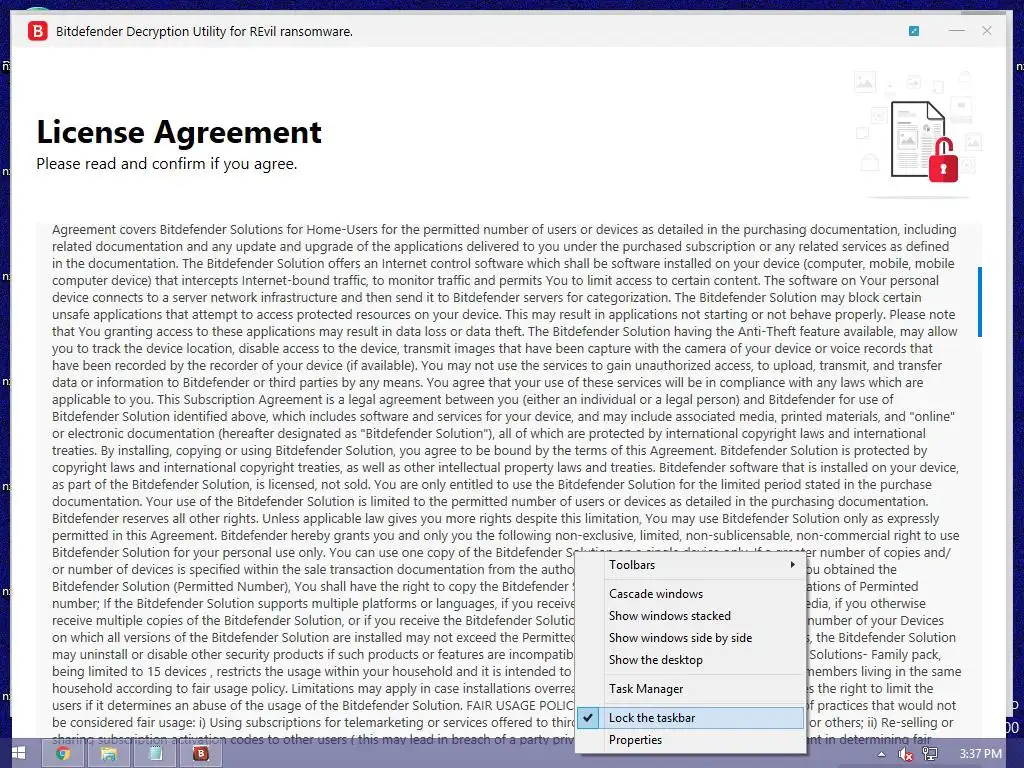
Task: Choose Show windows stacked
Action: point(691,616)
